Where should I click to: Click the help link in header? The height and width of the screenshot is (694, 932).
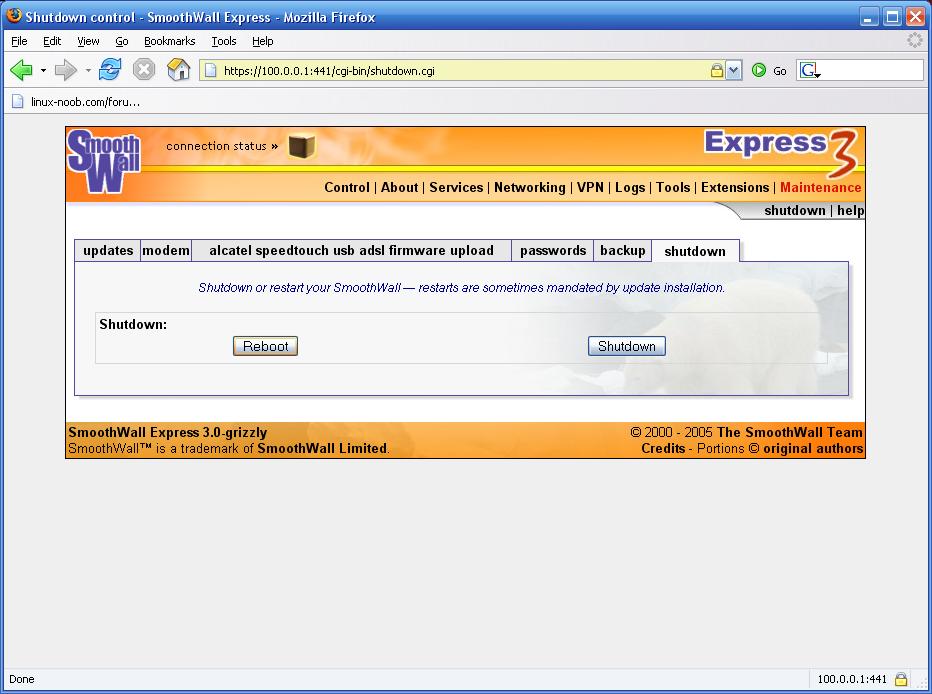(x=851, y=210)
